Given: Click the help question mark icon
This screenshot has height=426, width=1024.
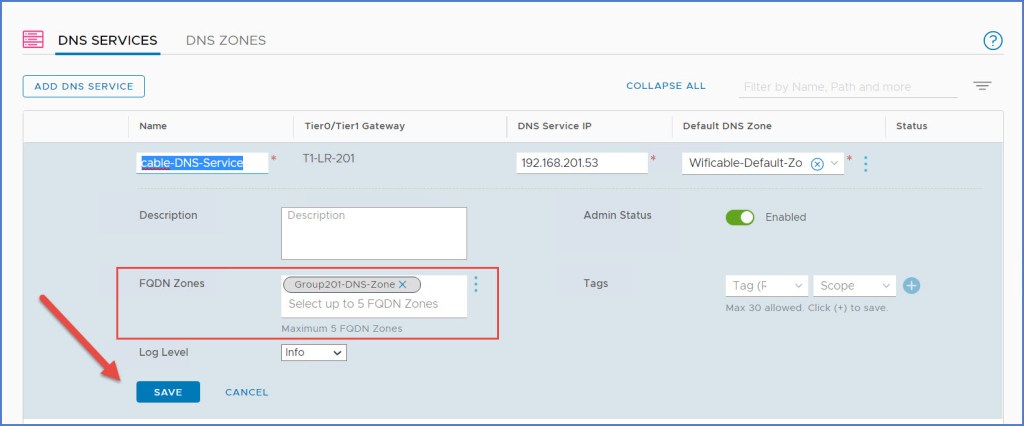Looking at the screenshot, I should point(992,41).
